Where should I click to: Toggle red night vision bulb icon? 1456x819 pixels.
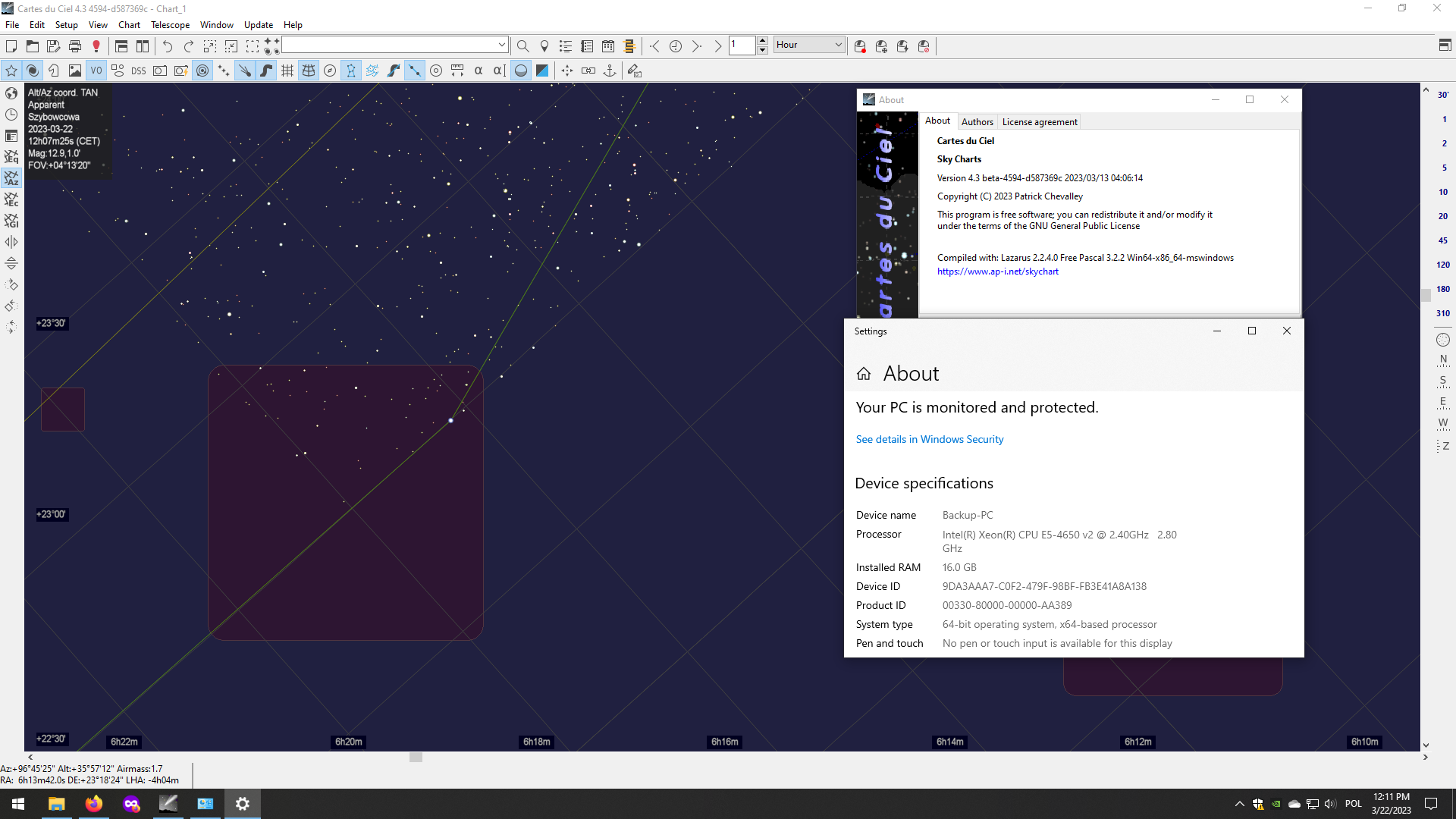point(96,46)
